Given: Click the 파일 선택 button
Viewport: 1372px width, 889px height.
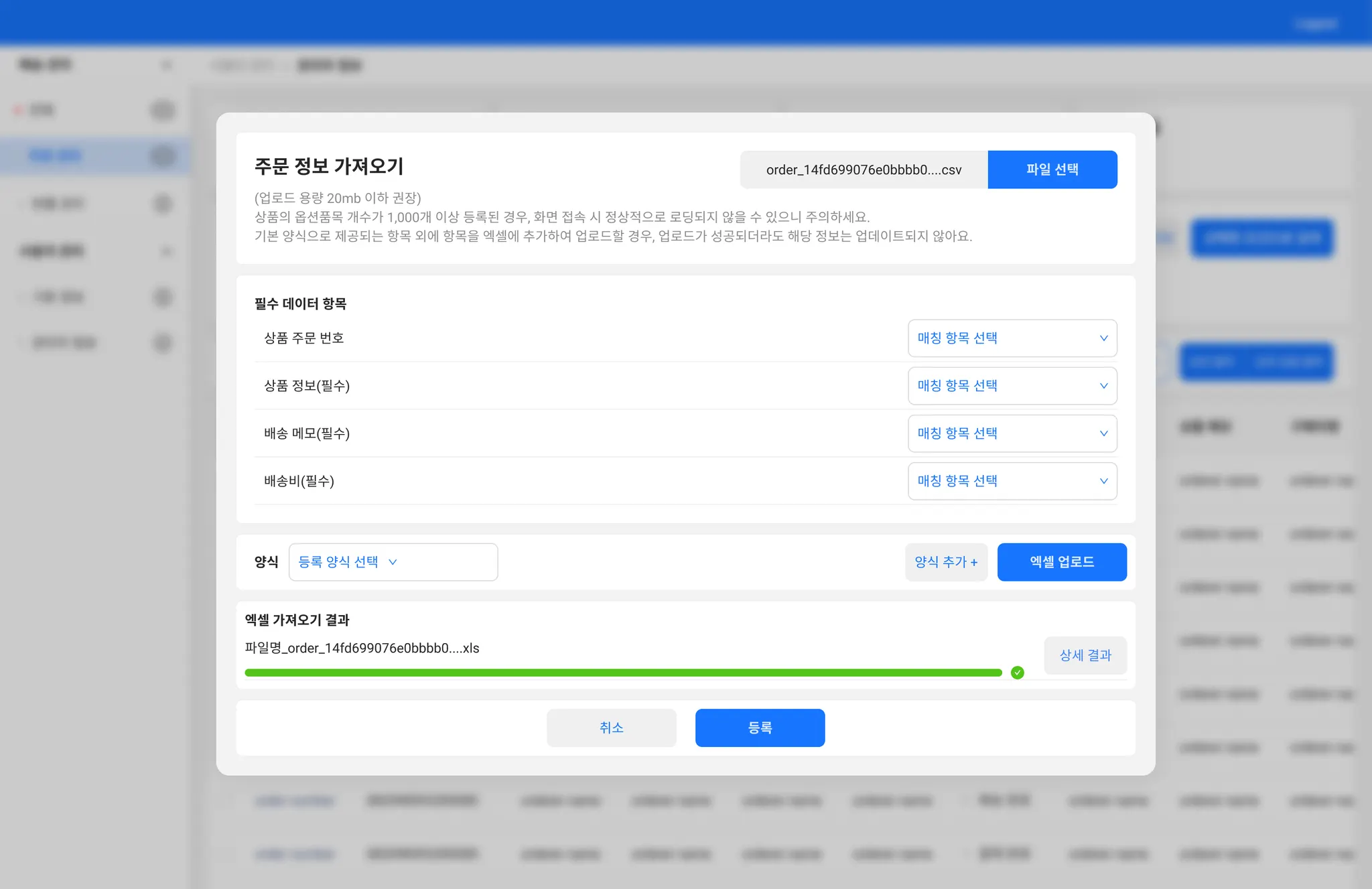Looking at the screenshot, I should (1052, 169).
